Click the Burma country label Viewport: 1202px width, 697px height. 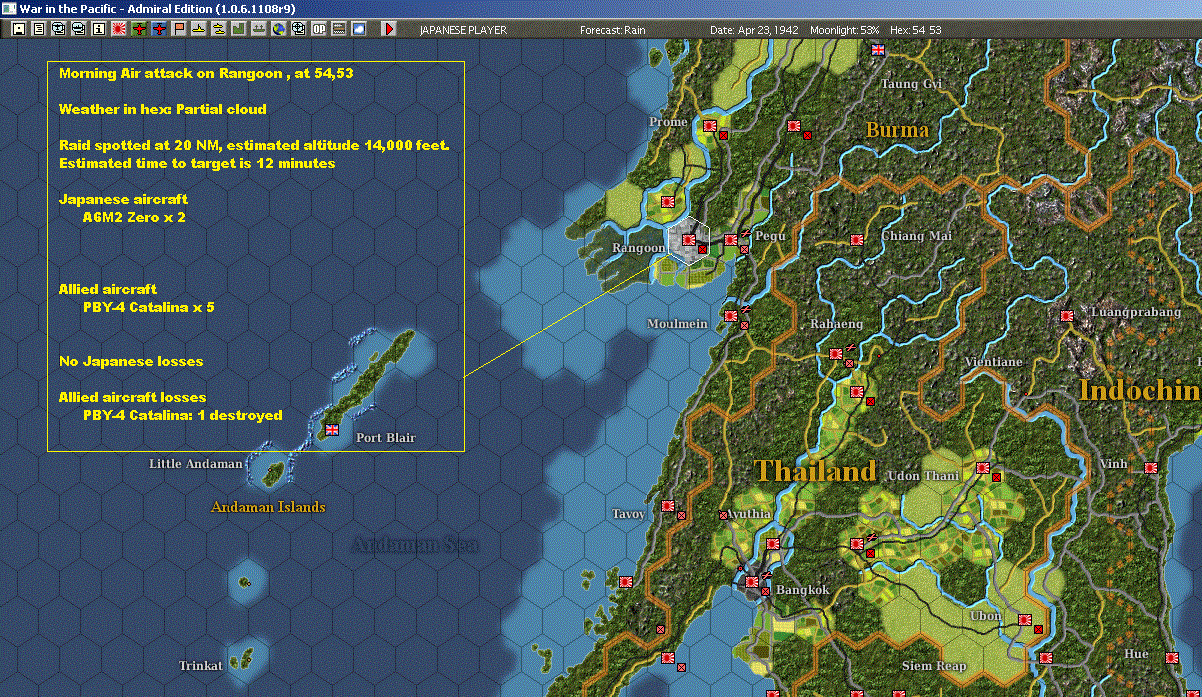(897, 130)
